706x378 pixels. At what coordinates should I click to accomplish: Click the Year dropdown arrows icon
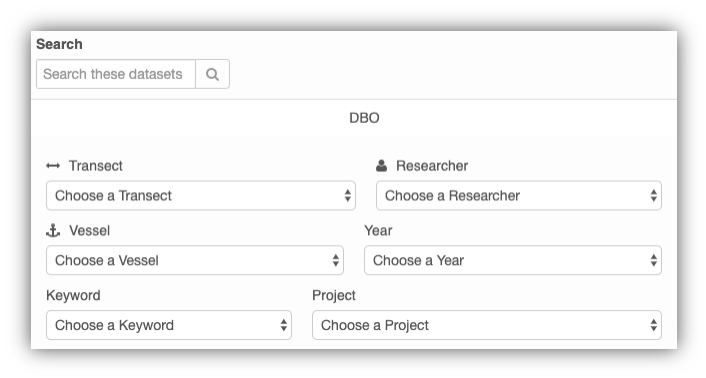click(x=653, y=261)
